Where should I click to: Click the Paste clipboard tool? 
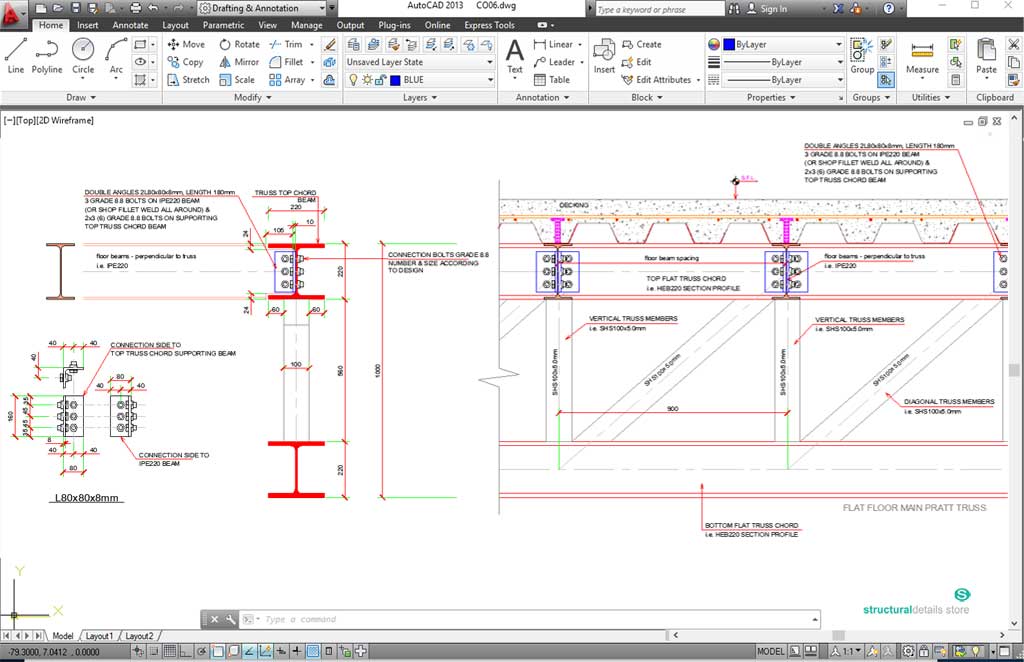point(986,57)
